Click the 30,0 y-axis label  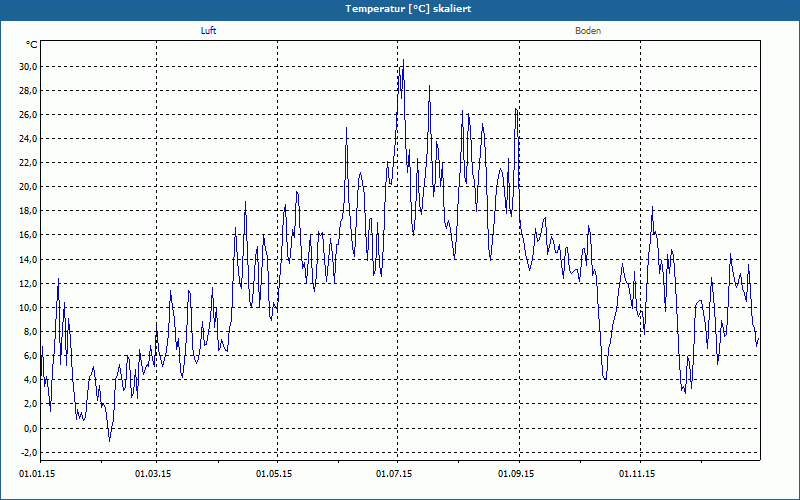coord(28,66)
